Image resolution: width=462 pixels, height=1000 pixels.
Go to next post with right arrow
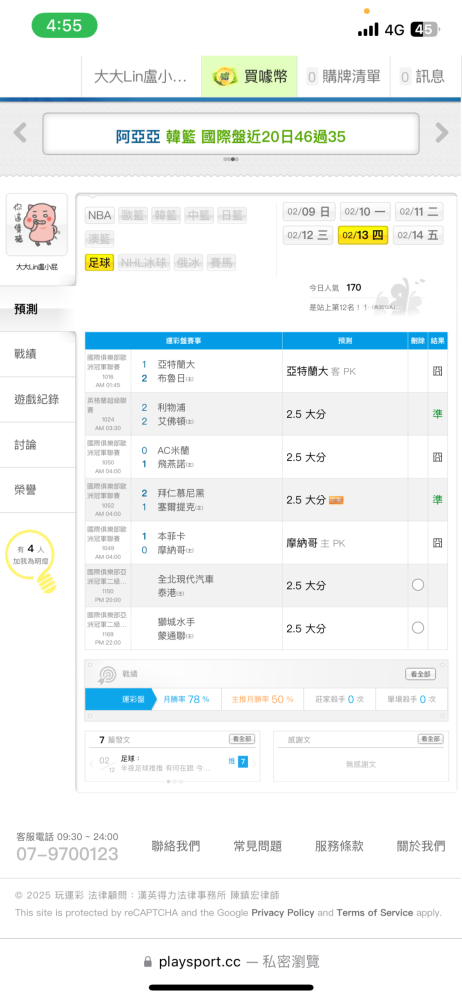click(255, 763)
